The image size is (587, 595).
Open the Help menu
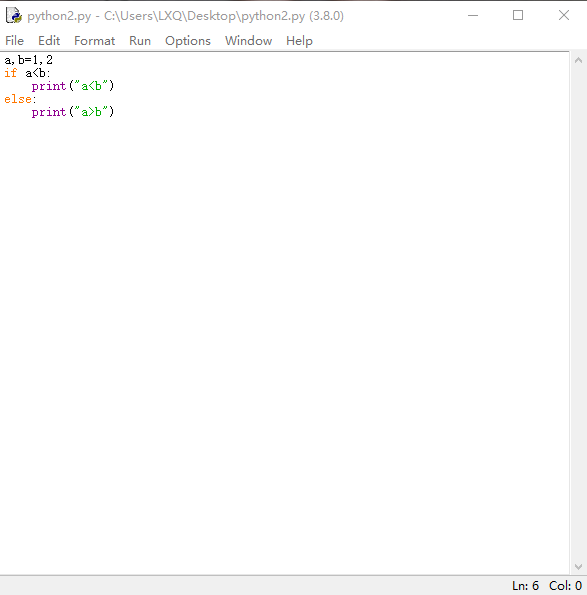point(299,41)
